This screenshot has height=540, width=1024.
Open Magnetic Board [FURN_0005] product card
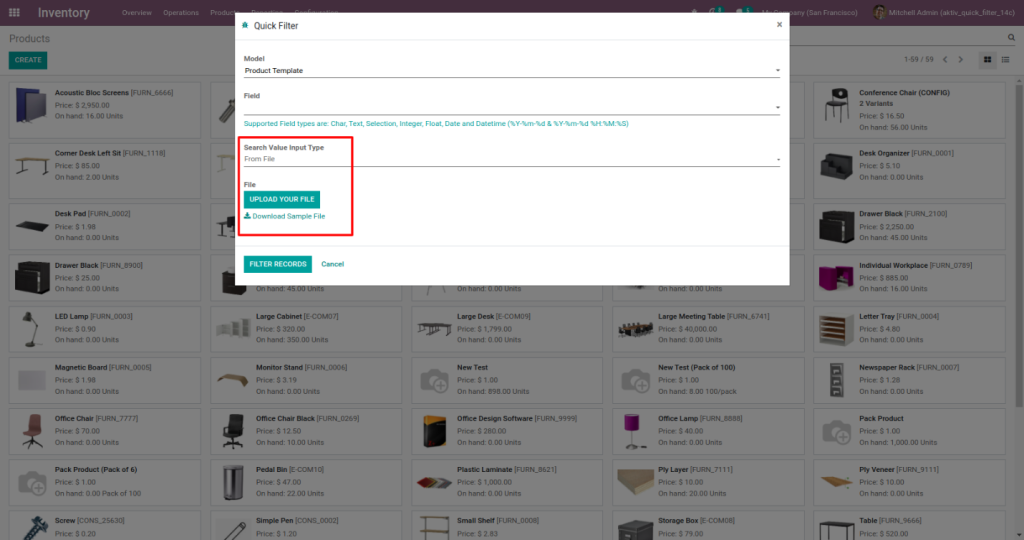click(x=104, y=379)
